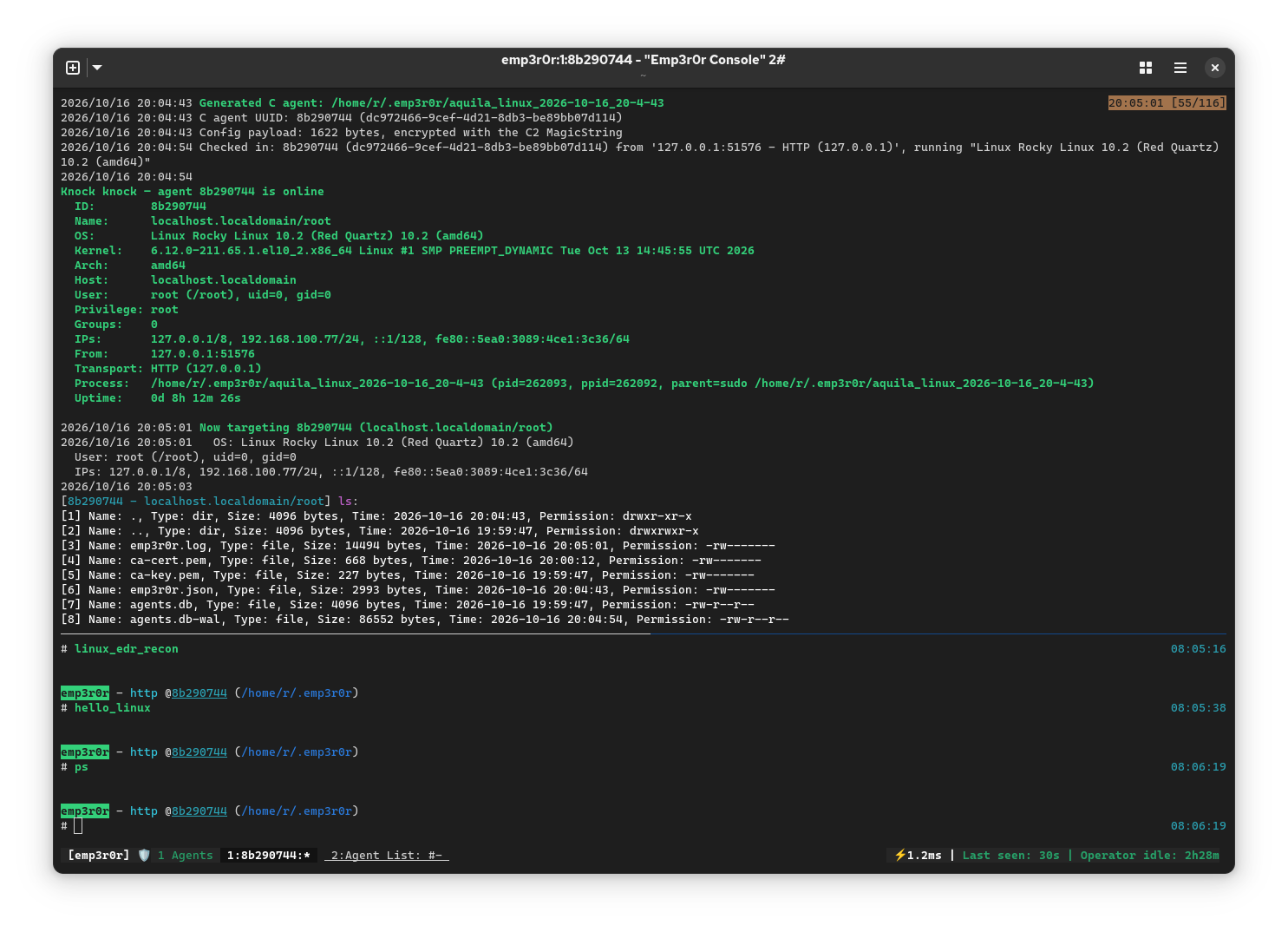The height and width of the screenshot is (932, 1288).
Task: Click the 08:05:16 timestamp
Action: click(1199, 649)
